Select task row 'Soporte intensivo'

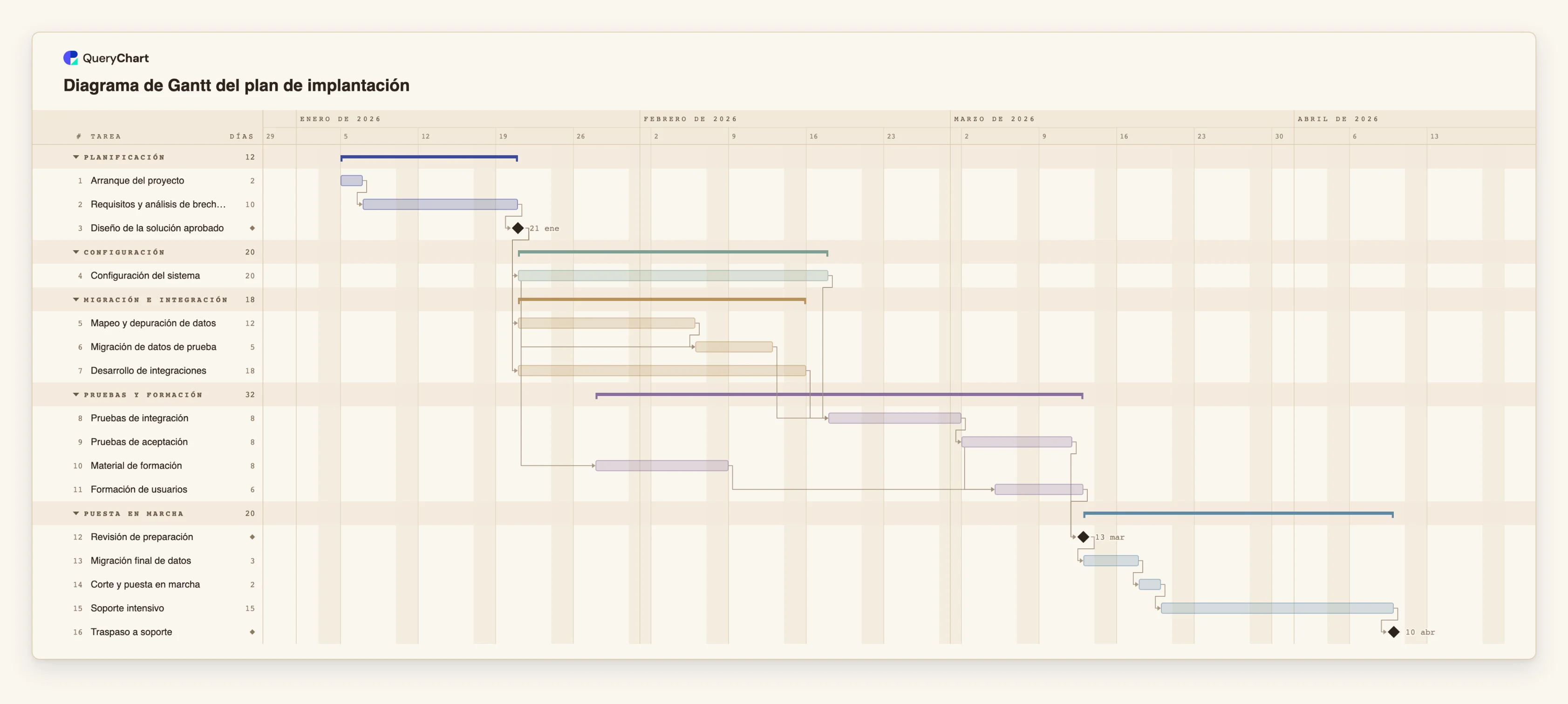pyautogui.click(x=147, y=608)
